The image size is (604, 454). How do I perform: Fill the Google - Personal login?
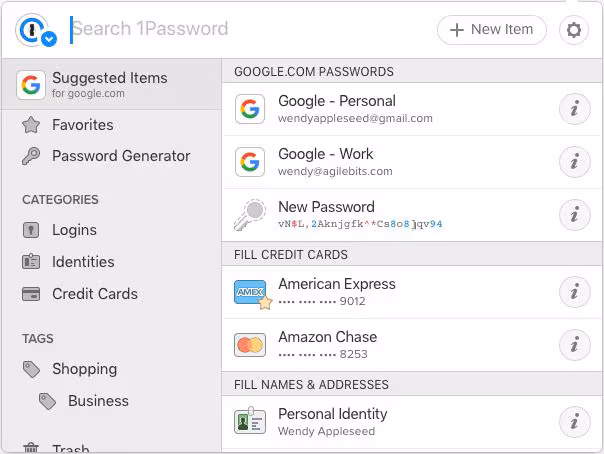click(x=337, y=108)
